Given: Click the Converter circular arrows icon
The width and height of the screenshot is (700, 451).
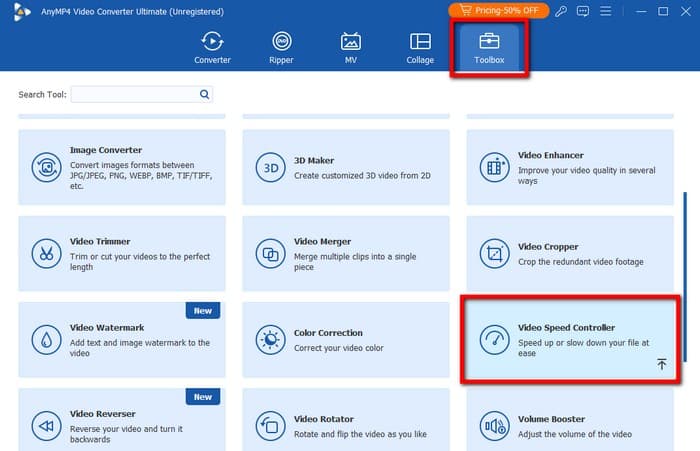Looking at the screenshot, I should tap(212, 41).
